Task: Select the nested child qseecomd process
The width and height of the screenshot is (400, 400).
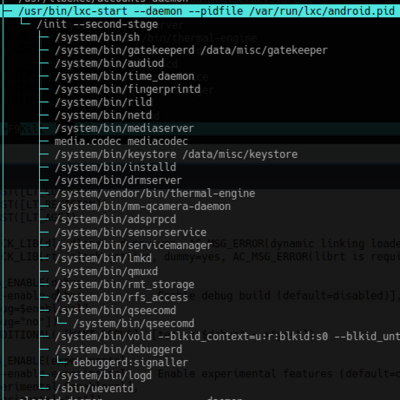Action: [134, 323]
